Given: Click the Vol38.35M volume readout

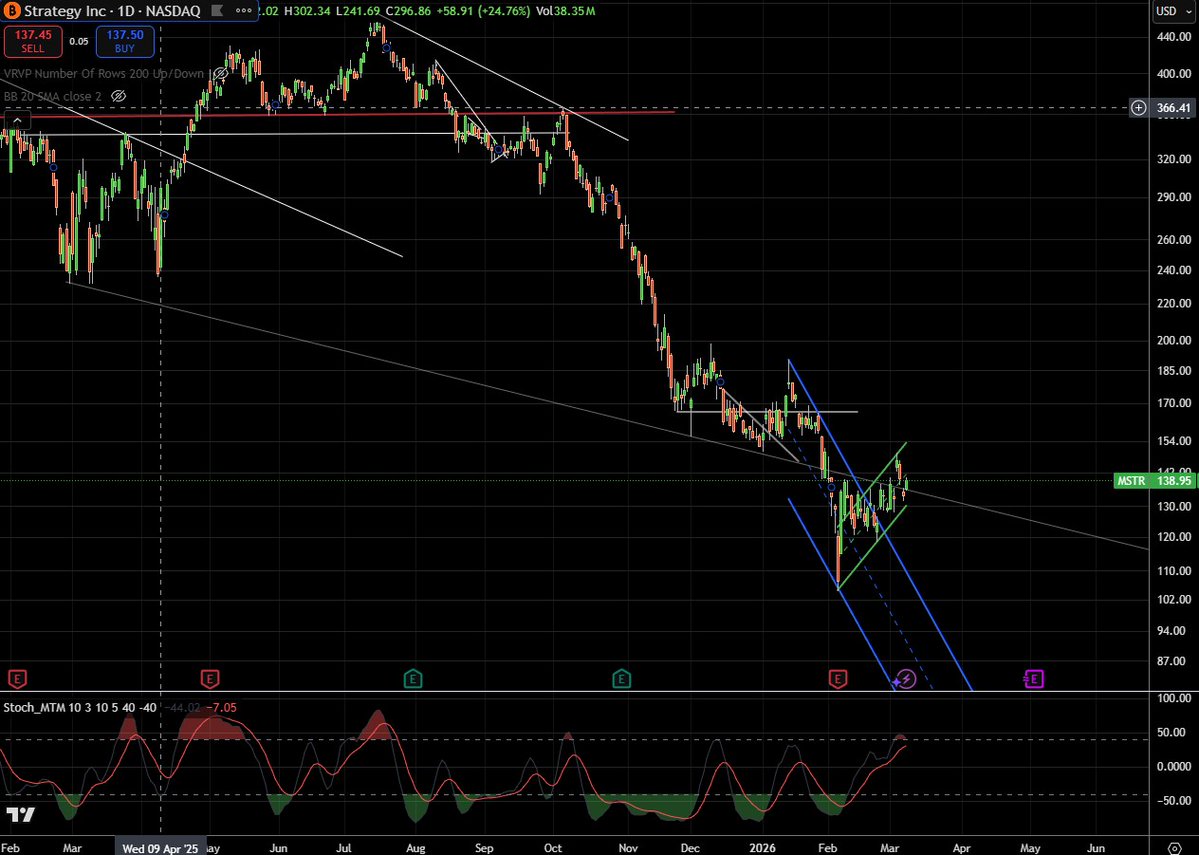Looking at the screenshot, I should (565, 11).
